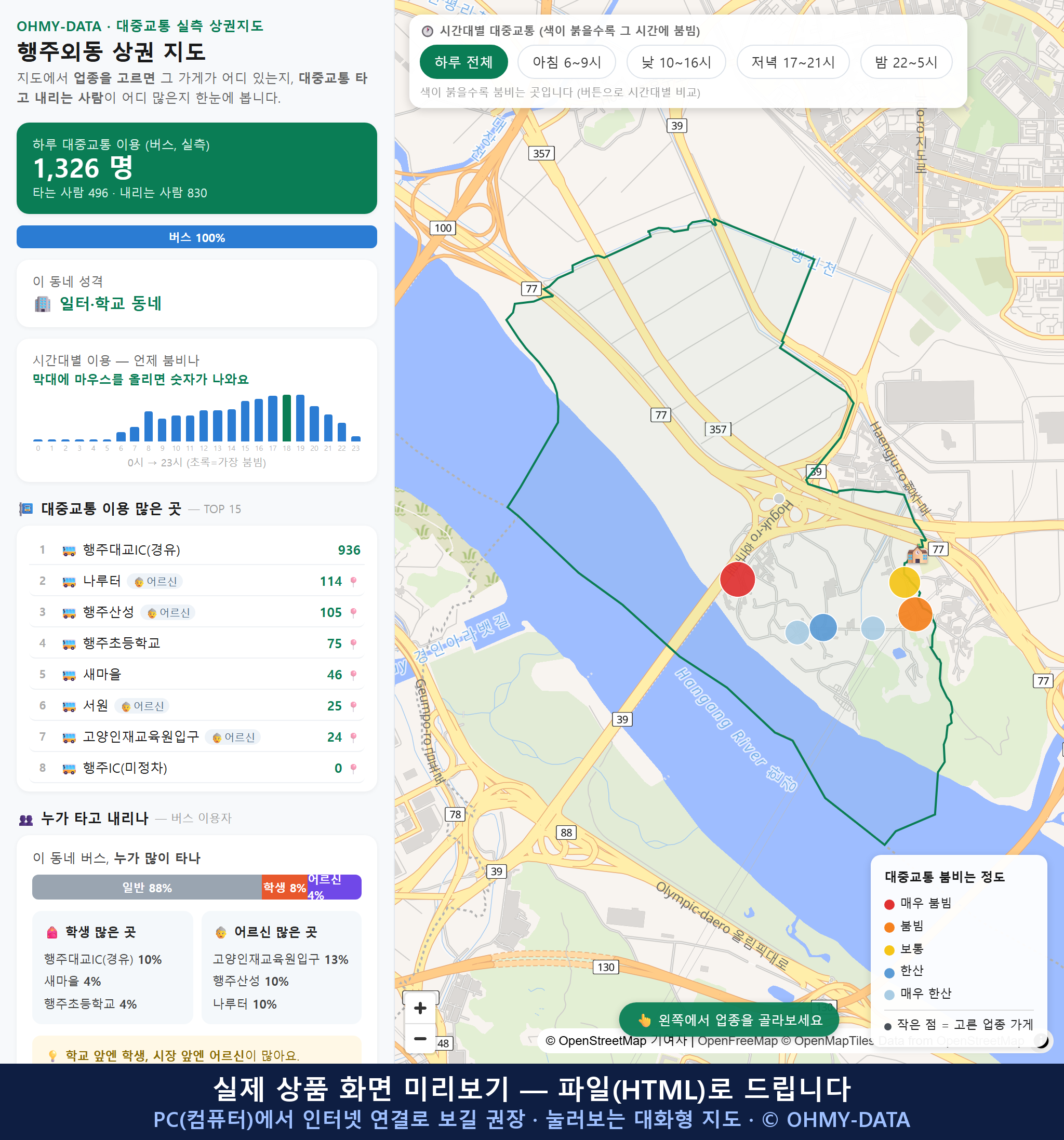Click the map zoom in plus button
The width and height of the screenshot is (1064, 1140).
tap(420, 1008)
